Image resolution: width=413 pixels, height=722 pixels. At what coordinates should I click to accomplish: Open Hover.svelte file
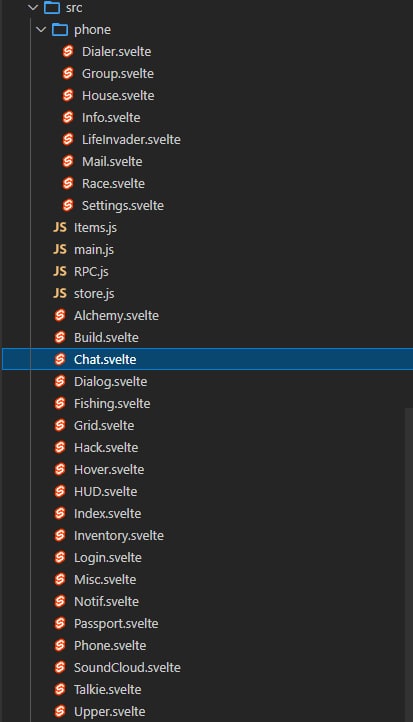[109, 469]
